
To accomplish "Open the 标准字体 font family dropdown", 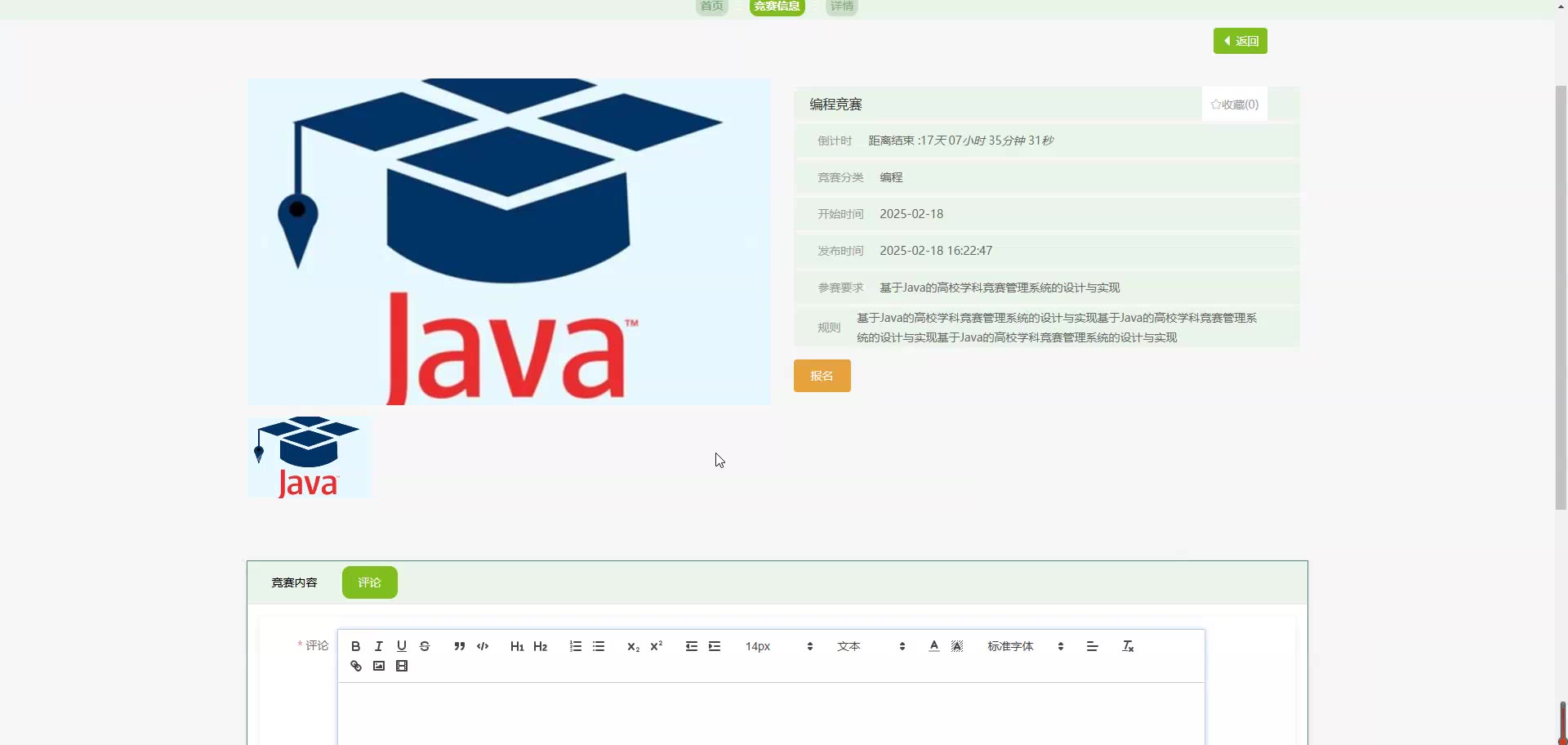I will 1025,646.
